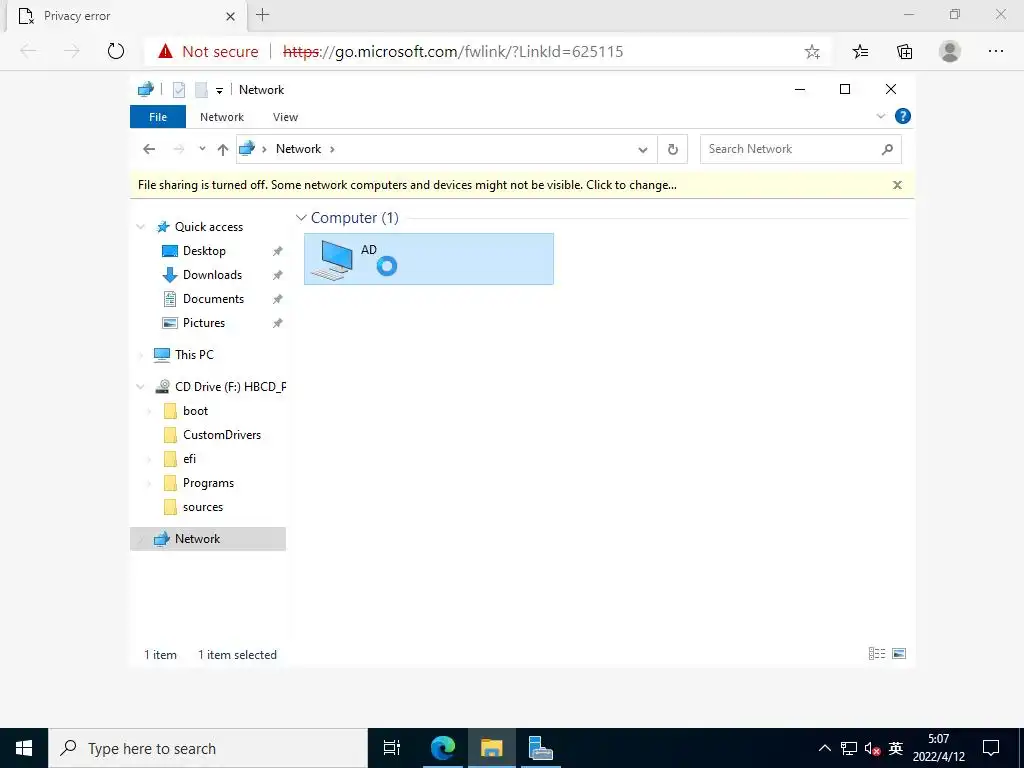Image resolution: width=1024 pixels, height=768 pixels.
Task: Click the taskbar search box
Action: coord(208,748)
